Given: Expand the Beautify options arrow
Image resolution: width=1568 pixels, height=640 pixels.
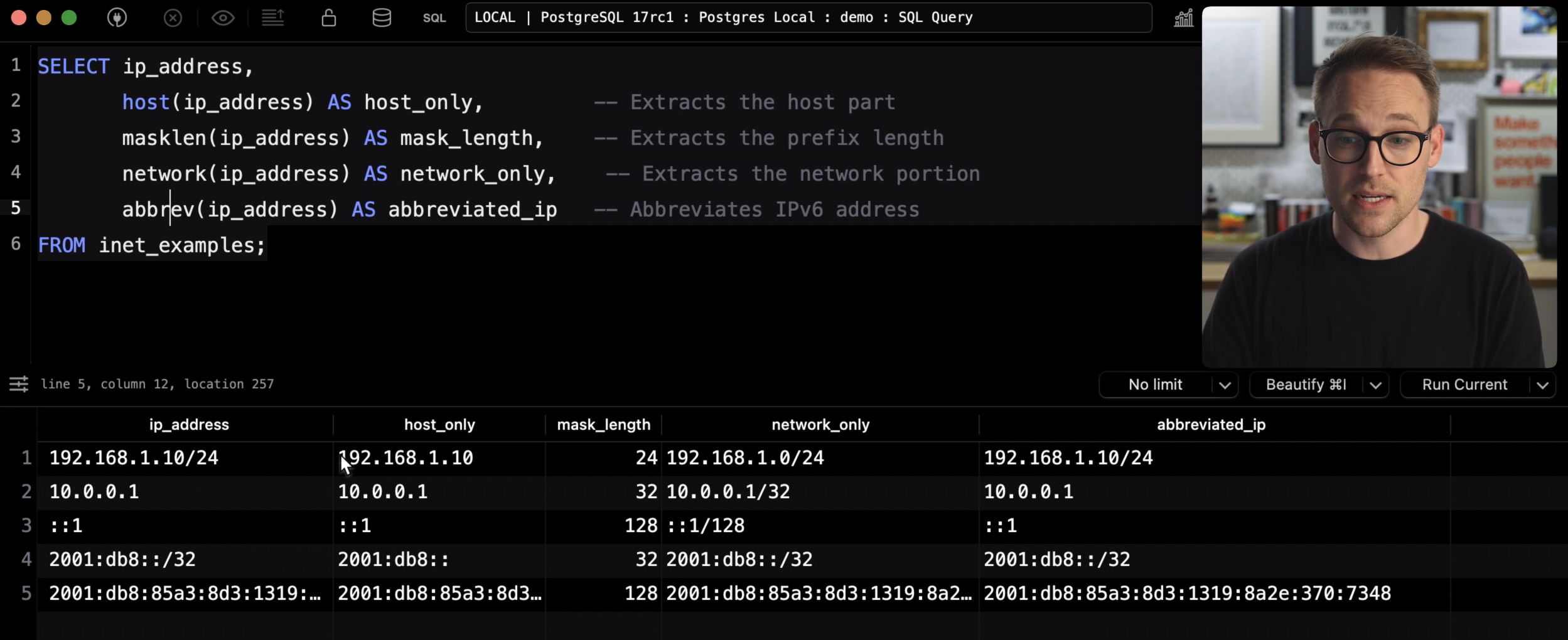Looking at the screenshot, I should coord(1375,385).
